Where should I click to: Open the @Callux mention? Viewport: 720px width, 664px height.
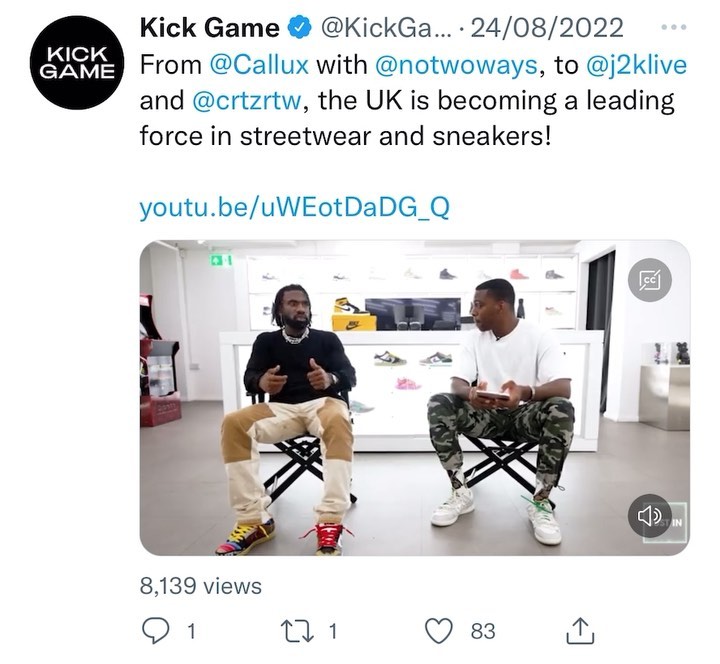(259, 65)
